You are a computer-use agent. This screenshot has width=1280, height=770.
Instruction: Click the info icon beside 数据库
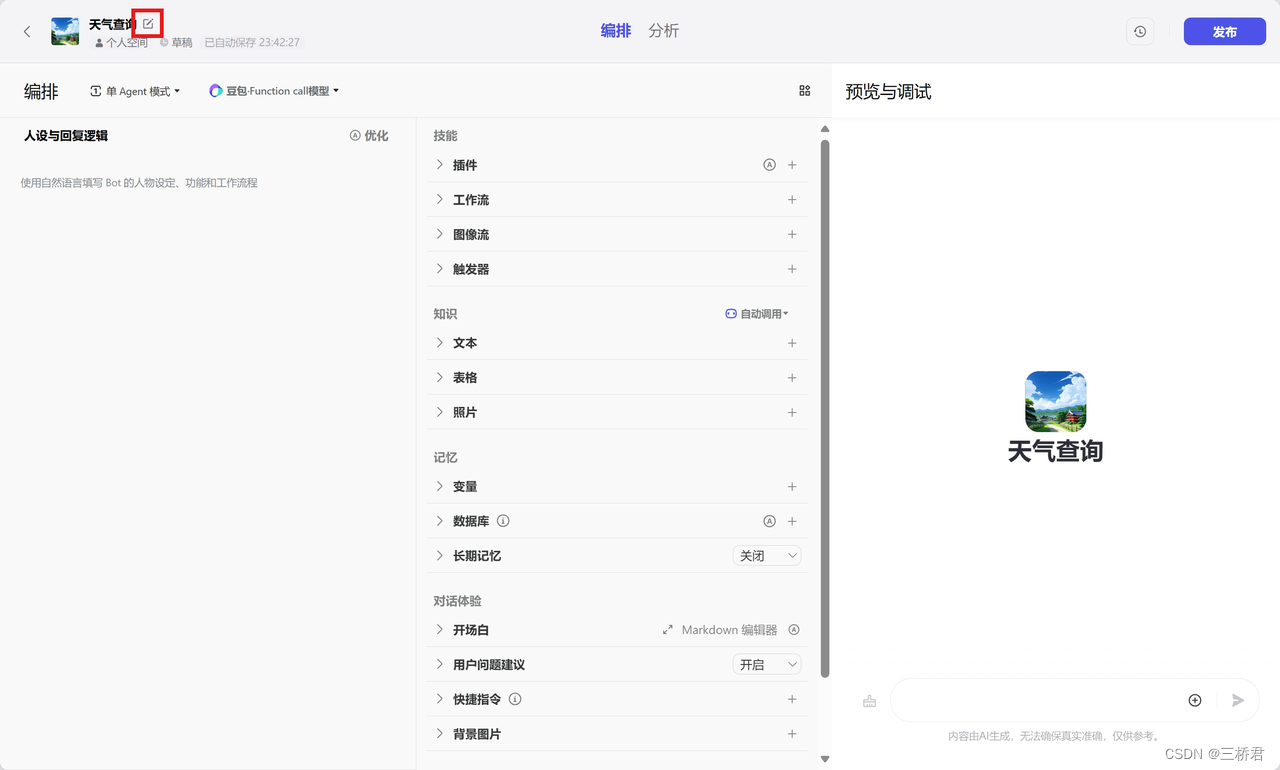point(503,521)
